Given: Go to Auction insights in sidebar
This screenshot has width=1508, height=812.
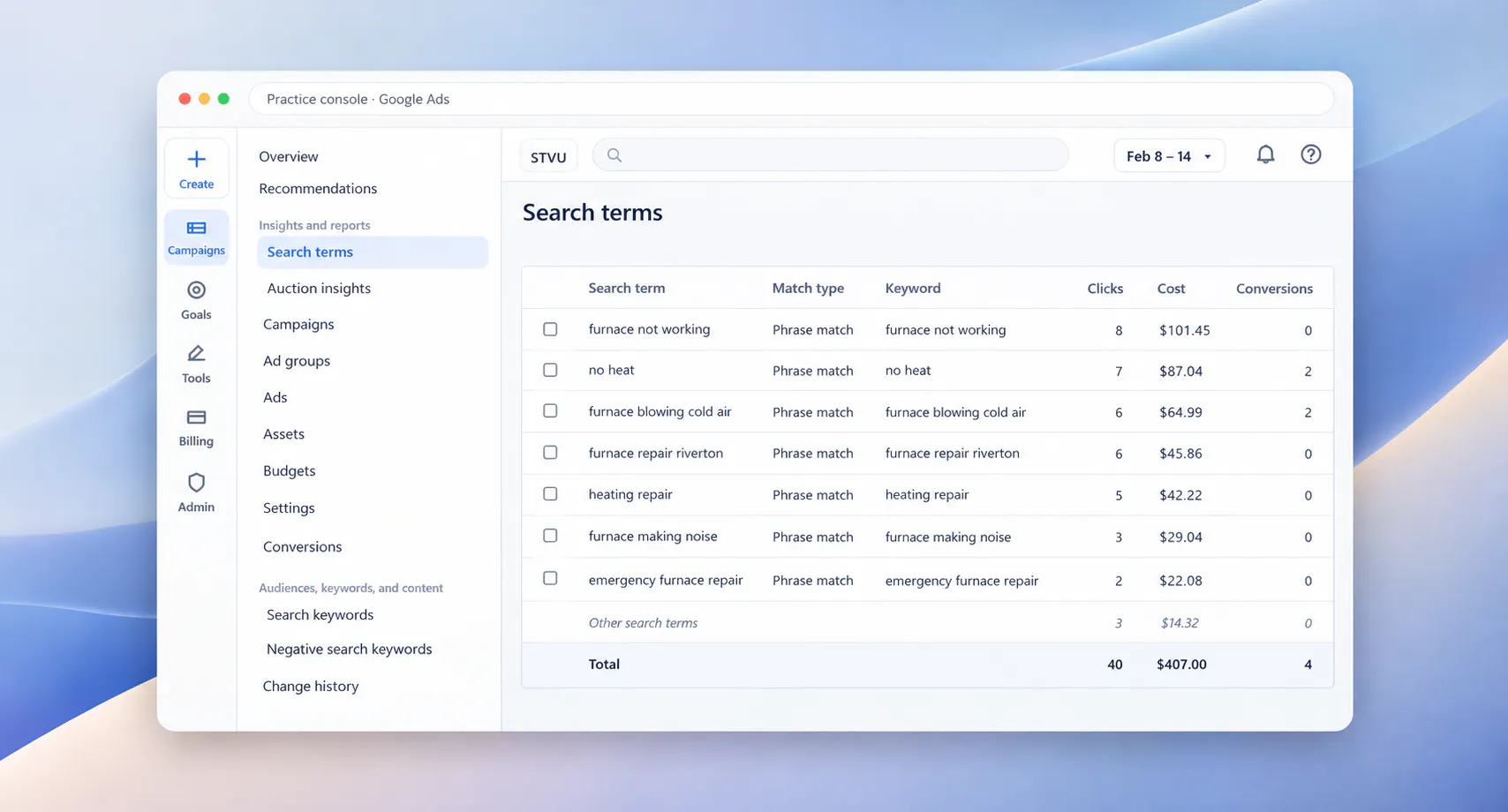Looking at the screenshot, I should click(319, 288).
